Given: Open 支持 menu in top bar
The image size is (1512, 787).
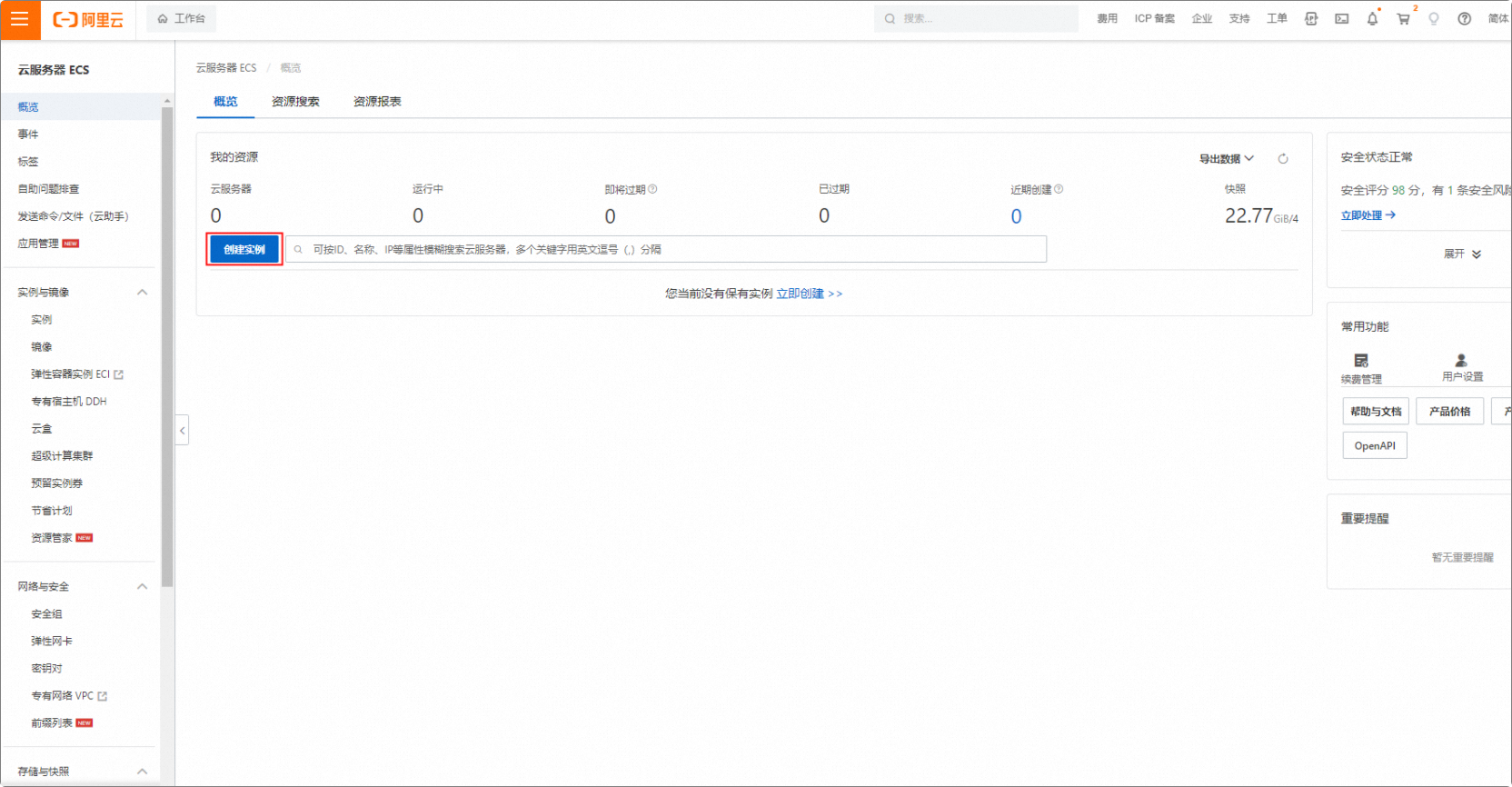Looking at the screenshot, I should pyautogui.click(x=1239, y=18).
